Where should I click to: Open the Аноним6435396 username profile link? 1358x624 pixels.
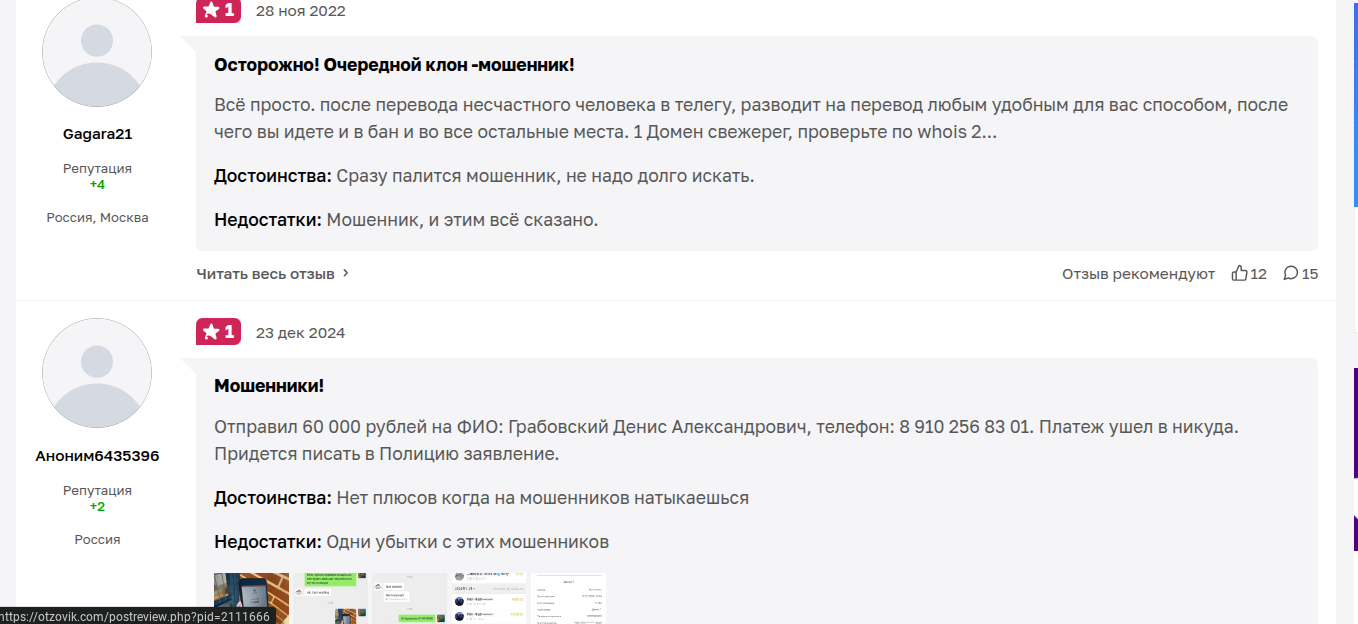pos(97,456)
